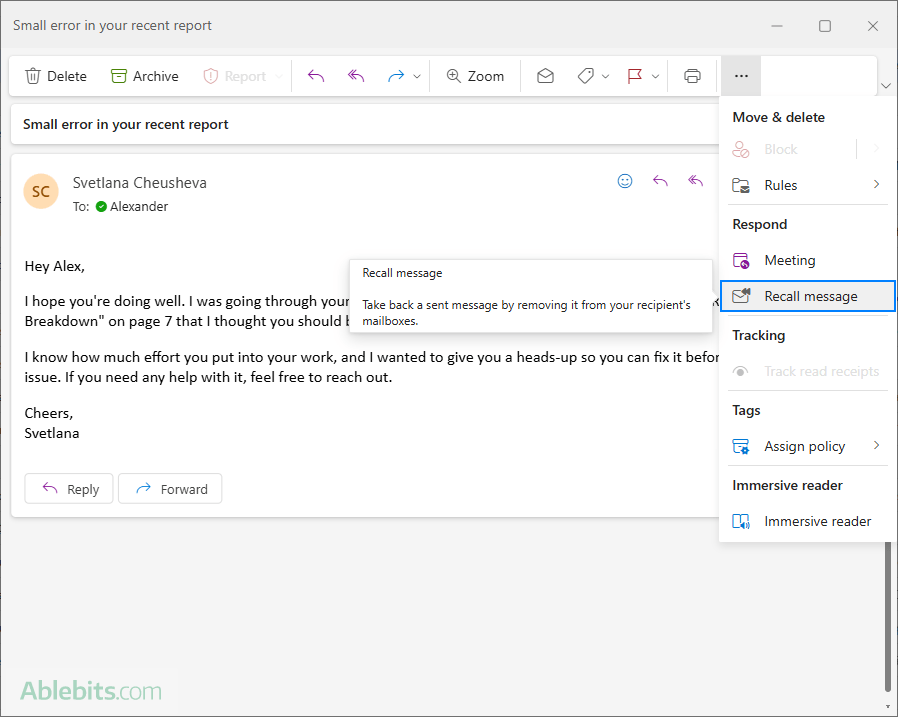Add a reaction with the smiley icon
This screenshot has width=898, height=717.
pyautogui.click(x=625, y=181)
